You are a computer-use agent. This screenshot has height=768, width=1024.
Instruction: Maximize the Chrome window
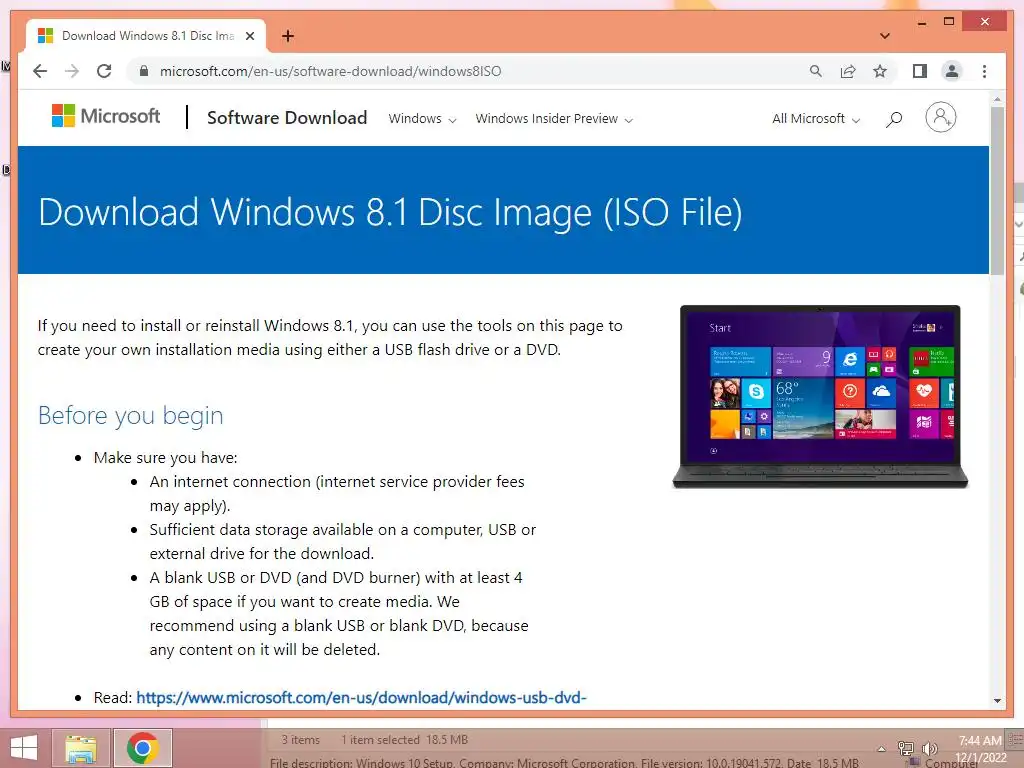click(949, 22)
